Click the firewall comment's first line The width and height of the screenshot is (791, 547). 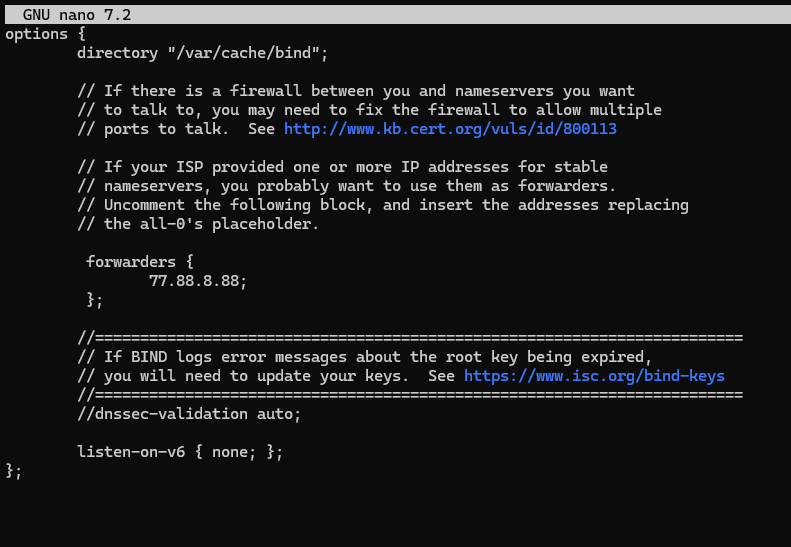click(x=356, y=91)
